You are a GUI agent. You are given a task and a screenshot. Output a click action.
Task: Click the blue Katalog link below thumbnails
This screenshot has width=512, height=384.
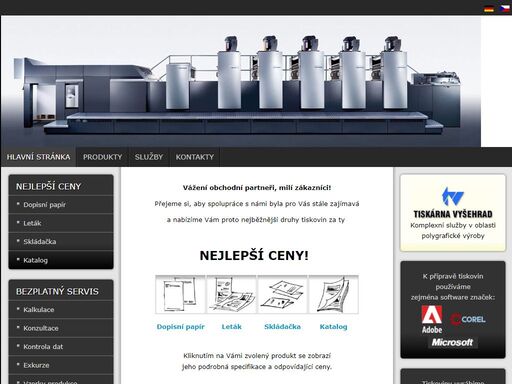[333, 327]
